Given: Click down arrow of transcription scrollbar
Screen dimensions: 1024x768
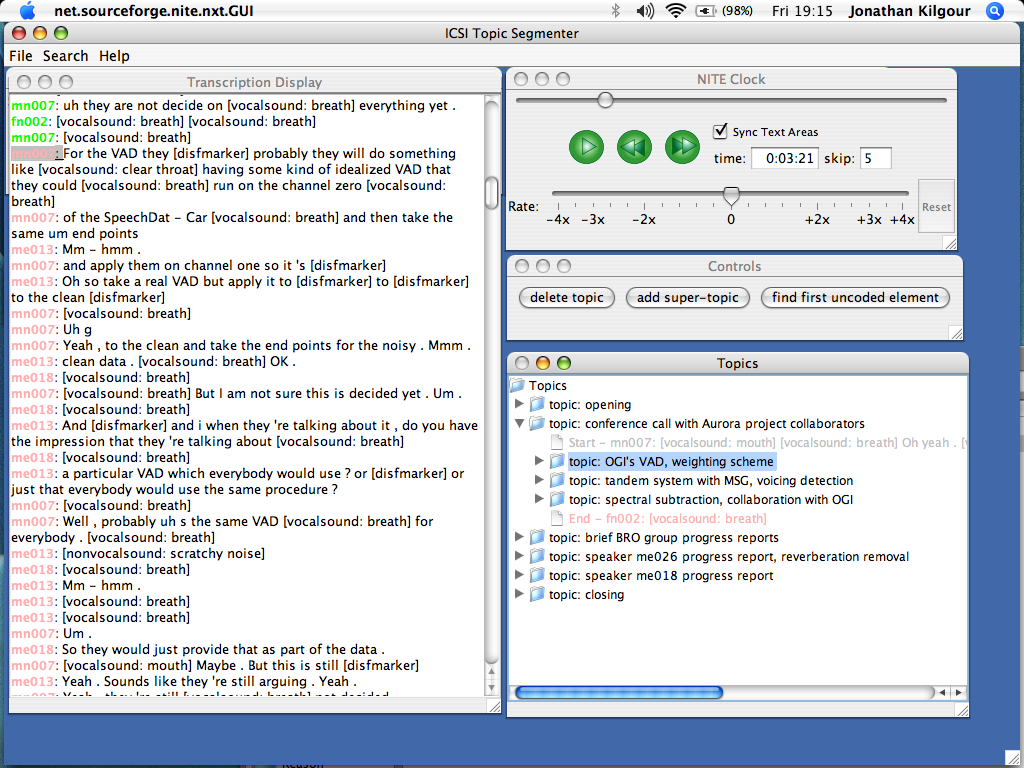Looking at the screenshot, I should [492, 687].
